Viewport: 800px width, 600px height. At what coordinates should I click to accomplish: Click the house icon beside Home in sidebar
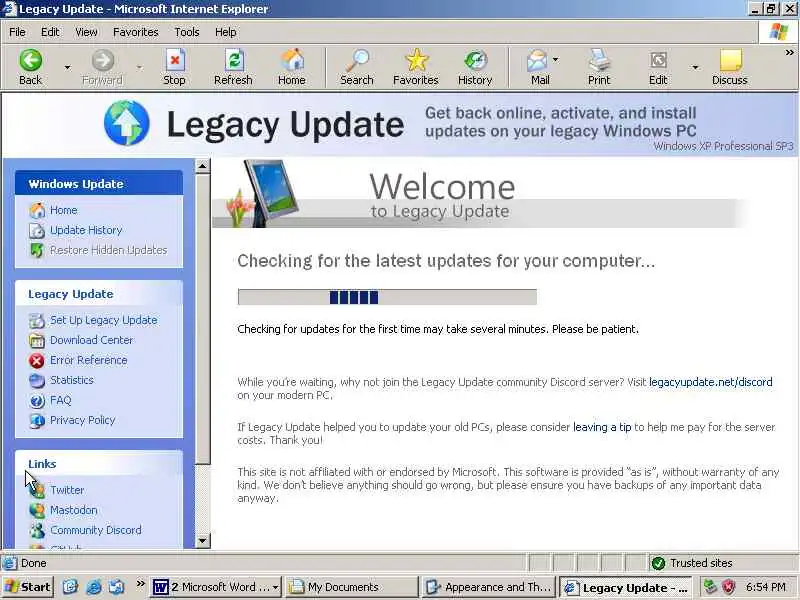37,210
